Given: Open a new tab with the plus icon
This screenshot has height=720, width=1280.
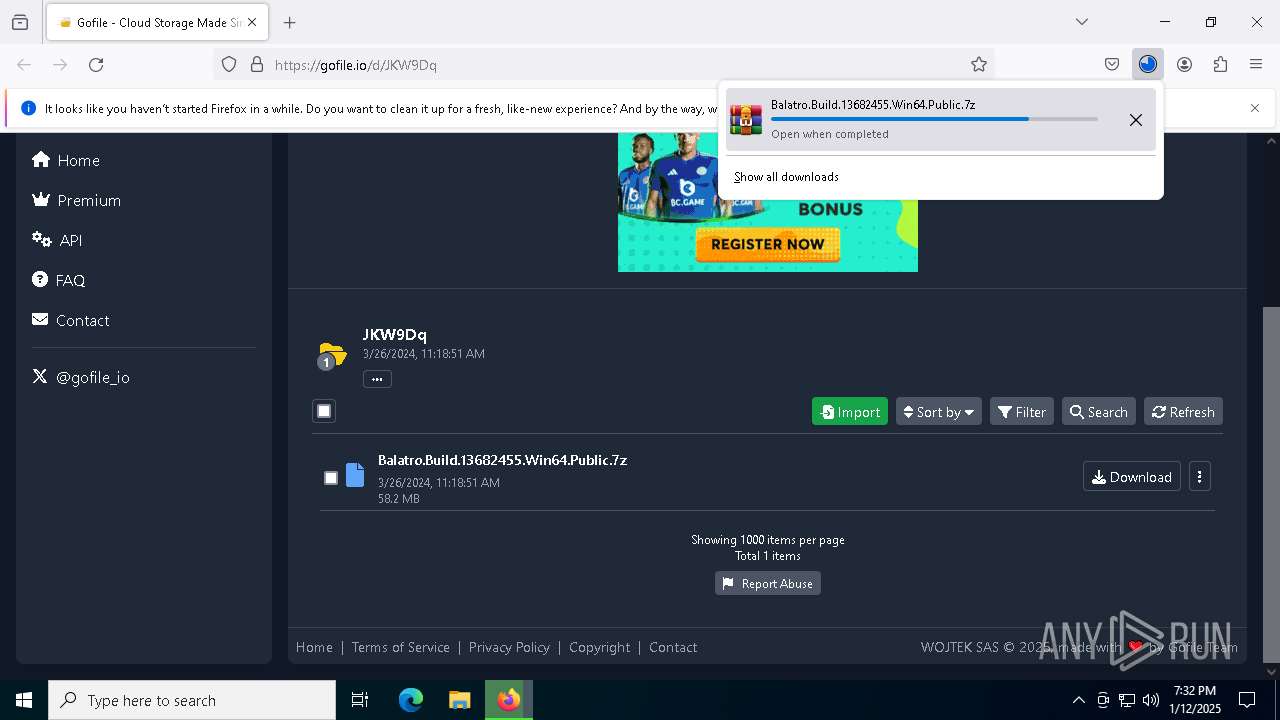Looking at the screenshot, I should pyautogui.click(x=290, y=22).
